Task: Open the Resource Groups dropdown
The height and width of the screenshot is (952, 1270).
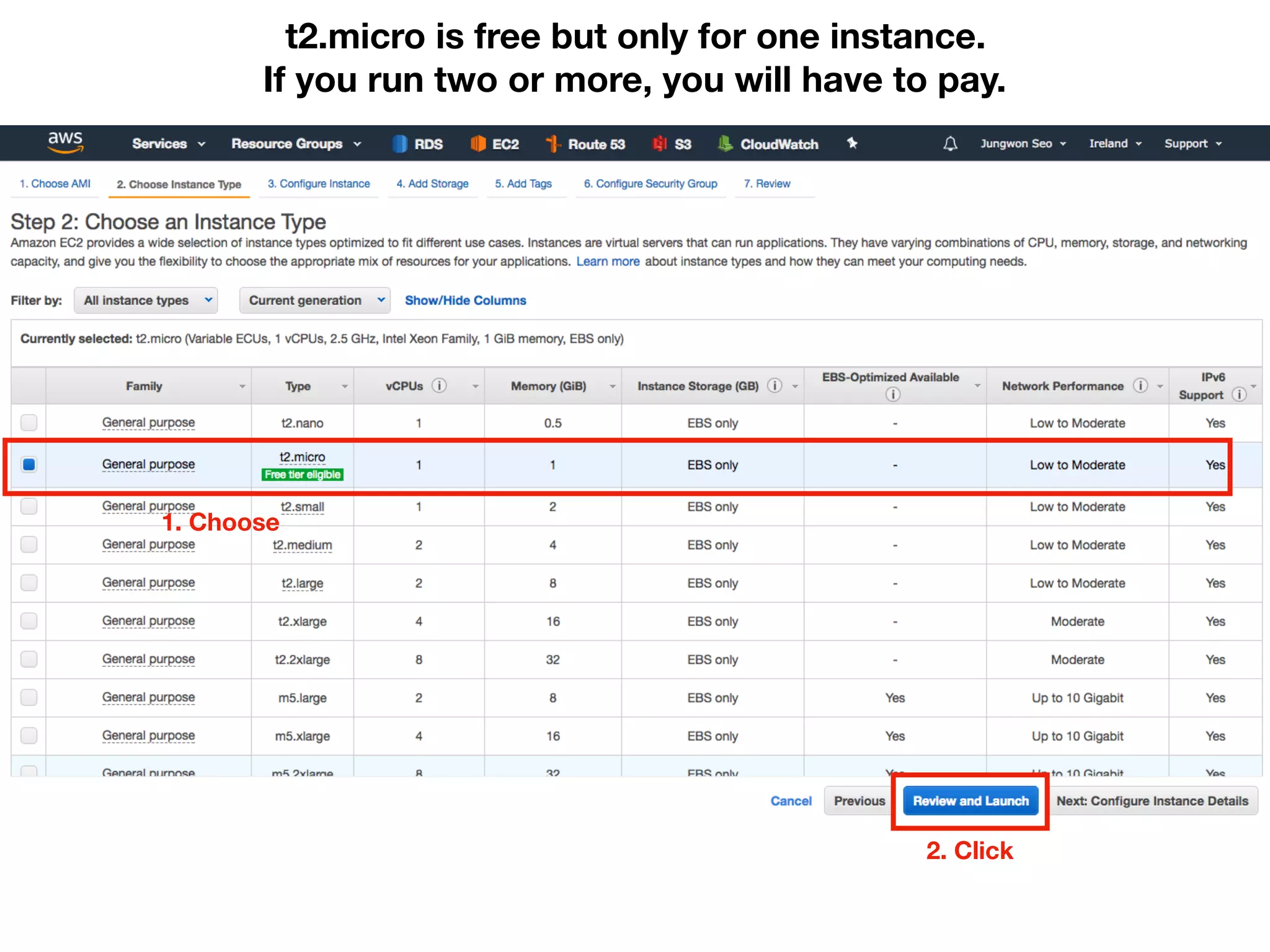Action: coord(296,144)
